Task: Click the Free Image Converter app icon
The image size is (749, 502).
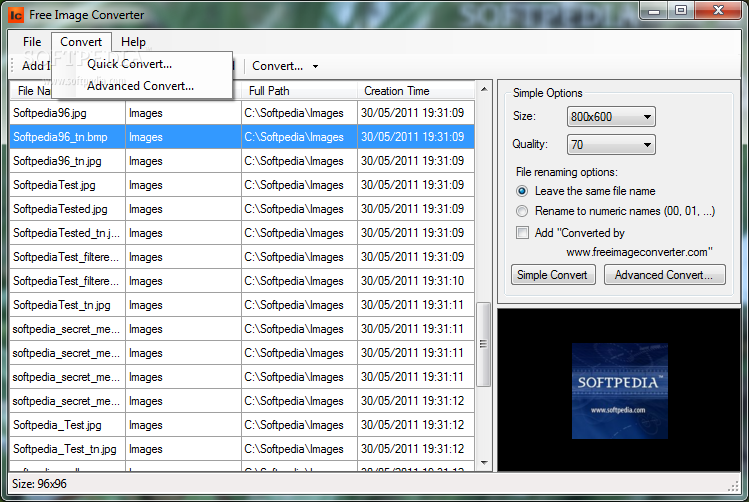Action: tap(16, 15)
